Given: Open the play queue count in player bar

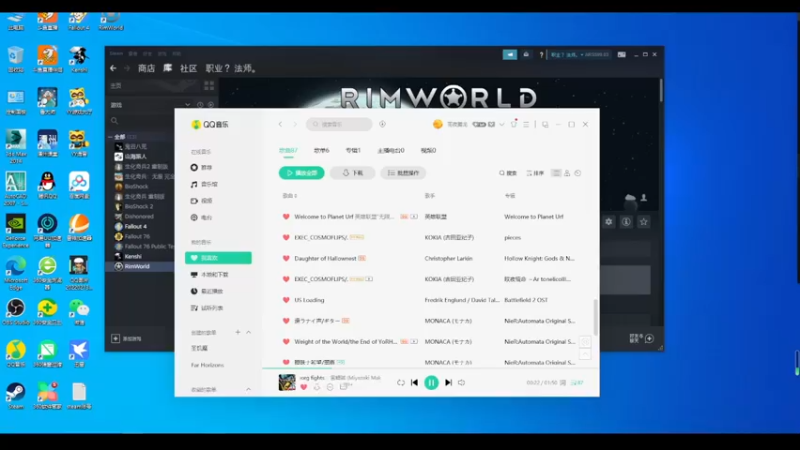Looking at the screenshot, I should coord(577,383).
